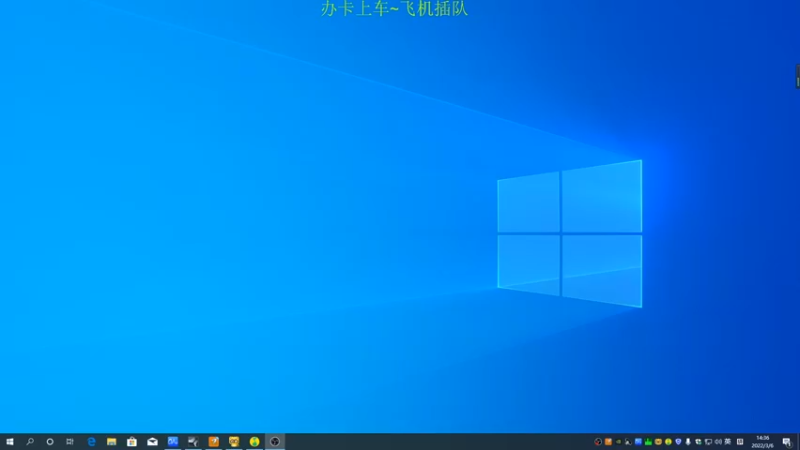Open NVIDIA tray icon
This screenshot has width=800, height=450.
[618, 442]
